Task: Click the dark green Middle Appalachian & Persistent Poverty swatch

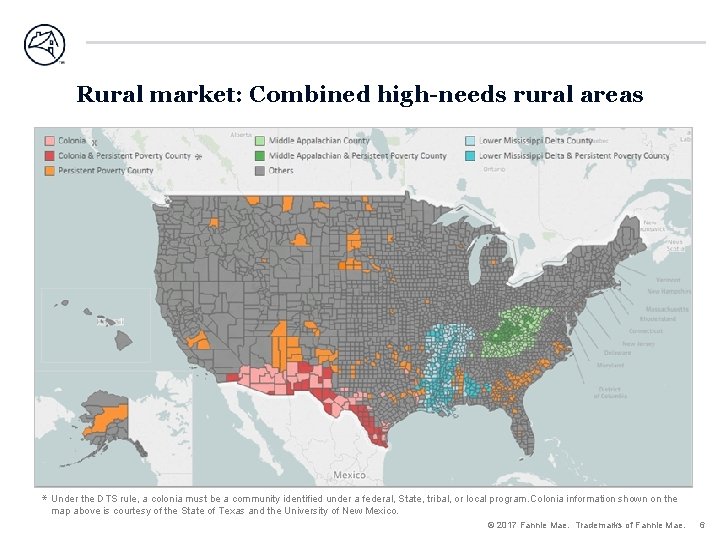Action: (260, 156)
